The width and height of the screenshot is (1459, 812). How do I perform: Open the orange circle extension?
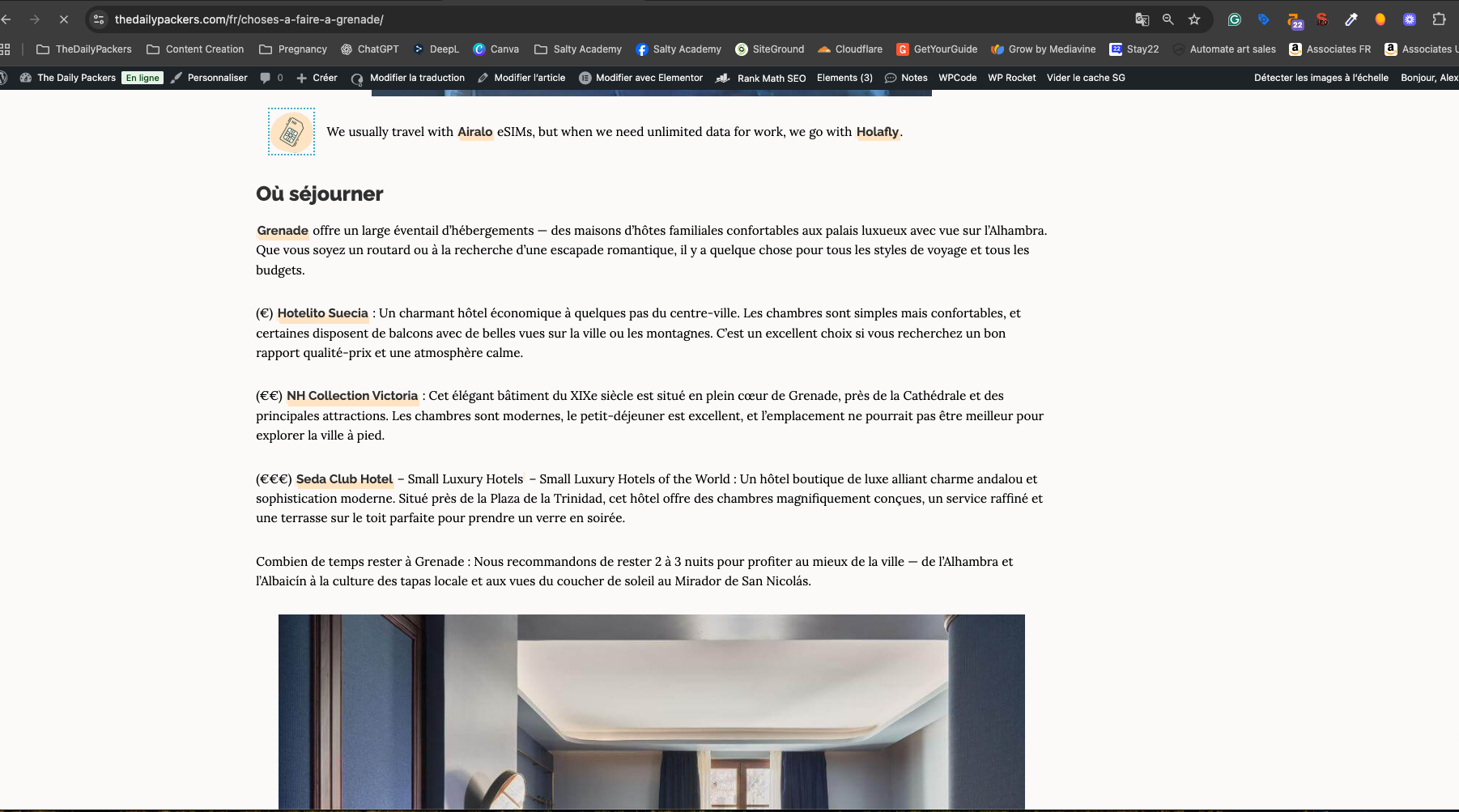coord(1380,19)
